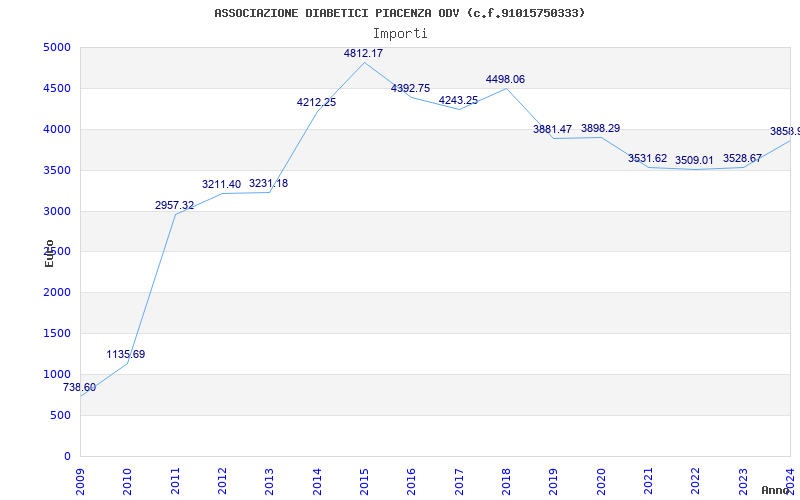Click the 4000 y-axis tick label

pyautogui.click(x=57, y=130)
